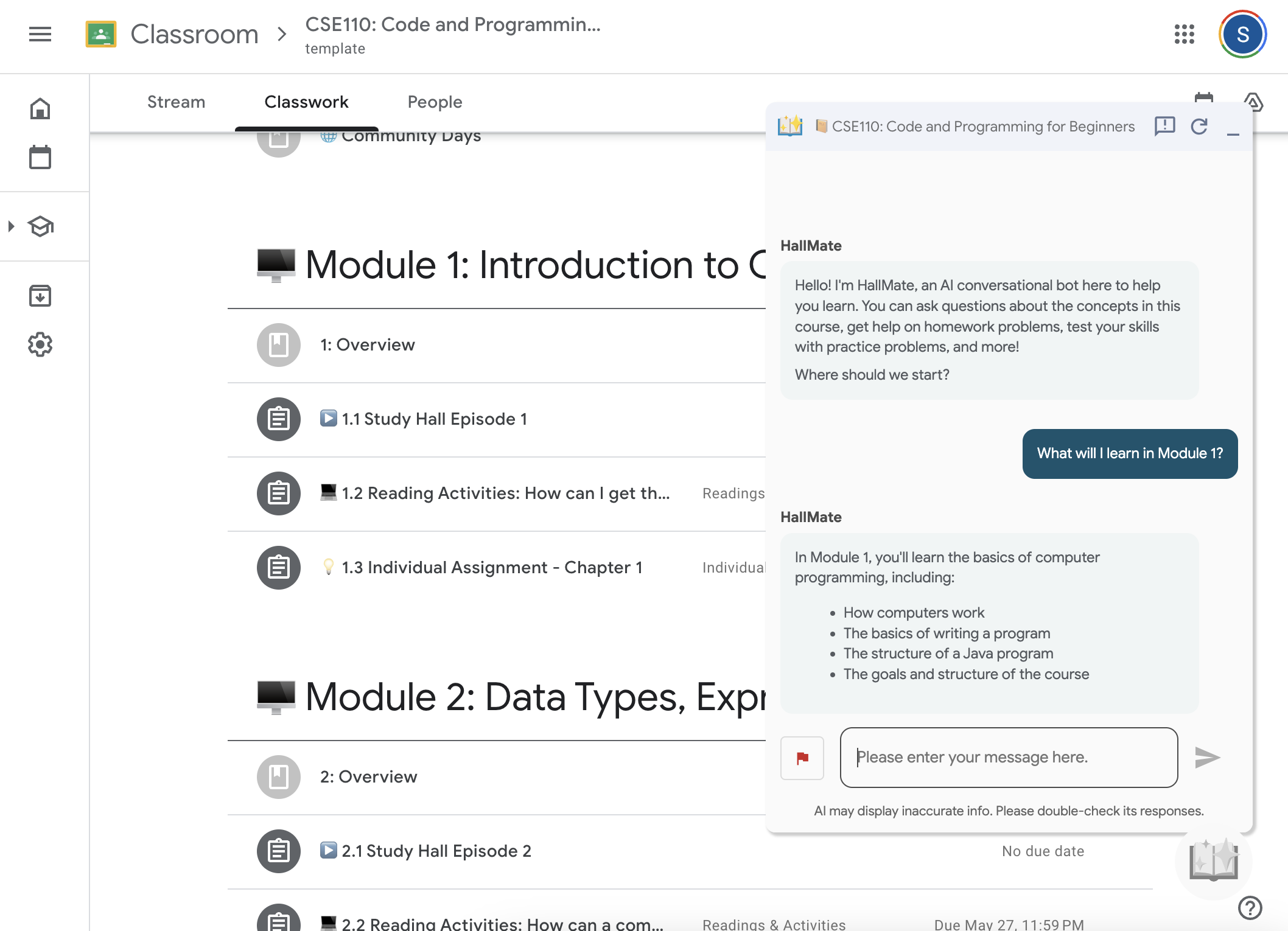
Task: Click the HallMate book launcher icon
Action: (x=1214, y=860)
